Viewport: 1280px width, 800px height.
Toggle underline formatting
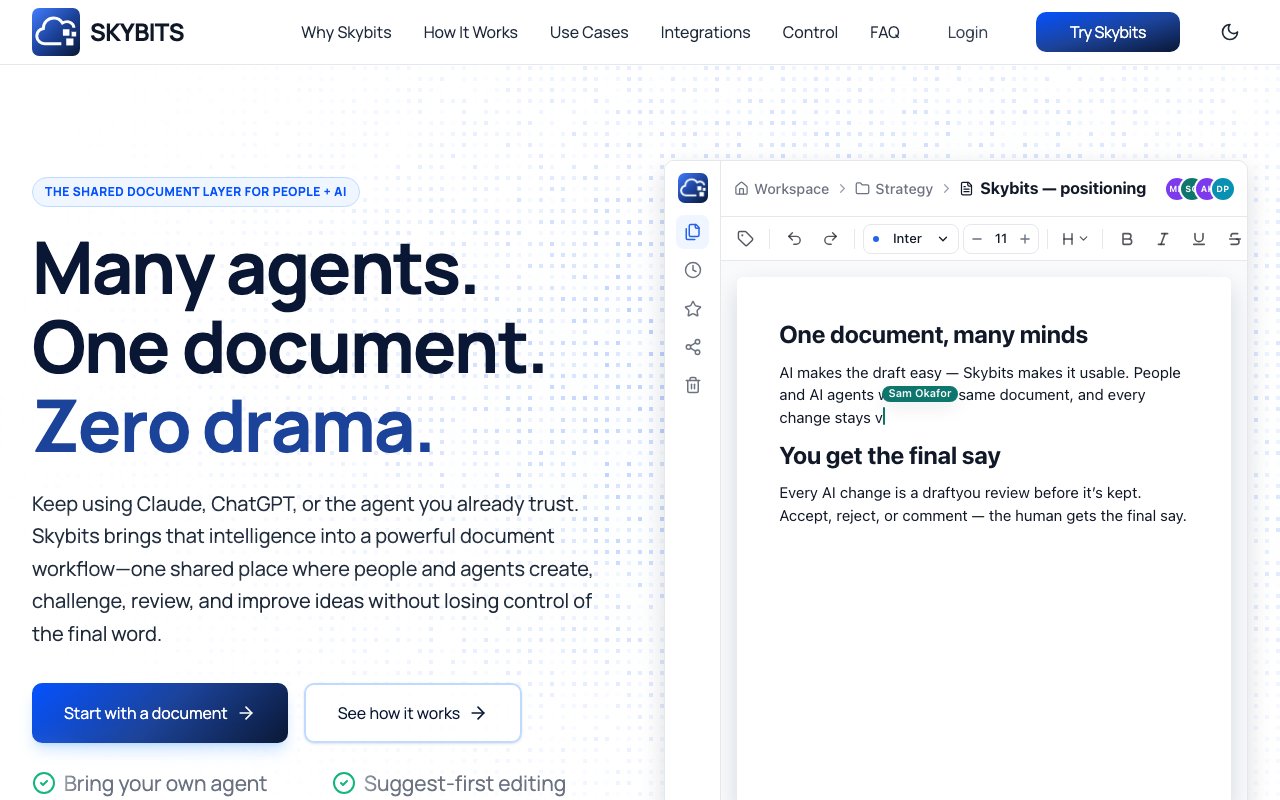[x=1199, y=239]
